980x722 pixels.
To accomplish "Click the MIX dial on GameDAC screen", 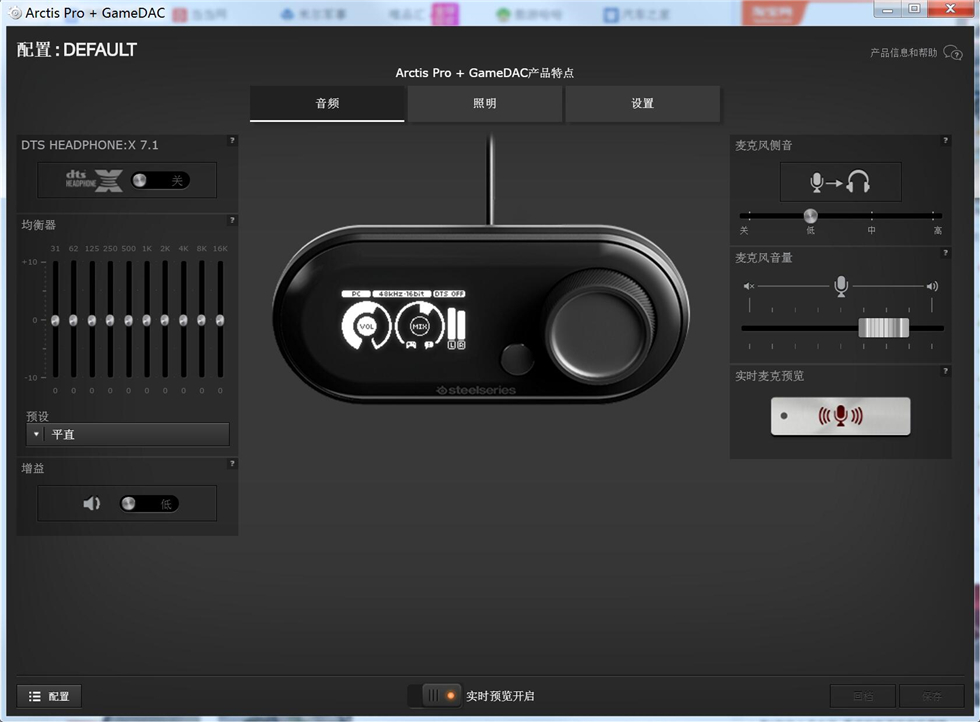I will [x=419, y=326].
